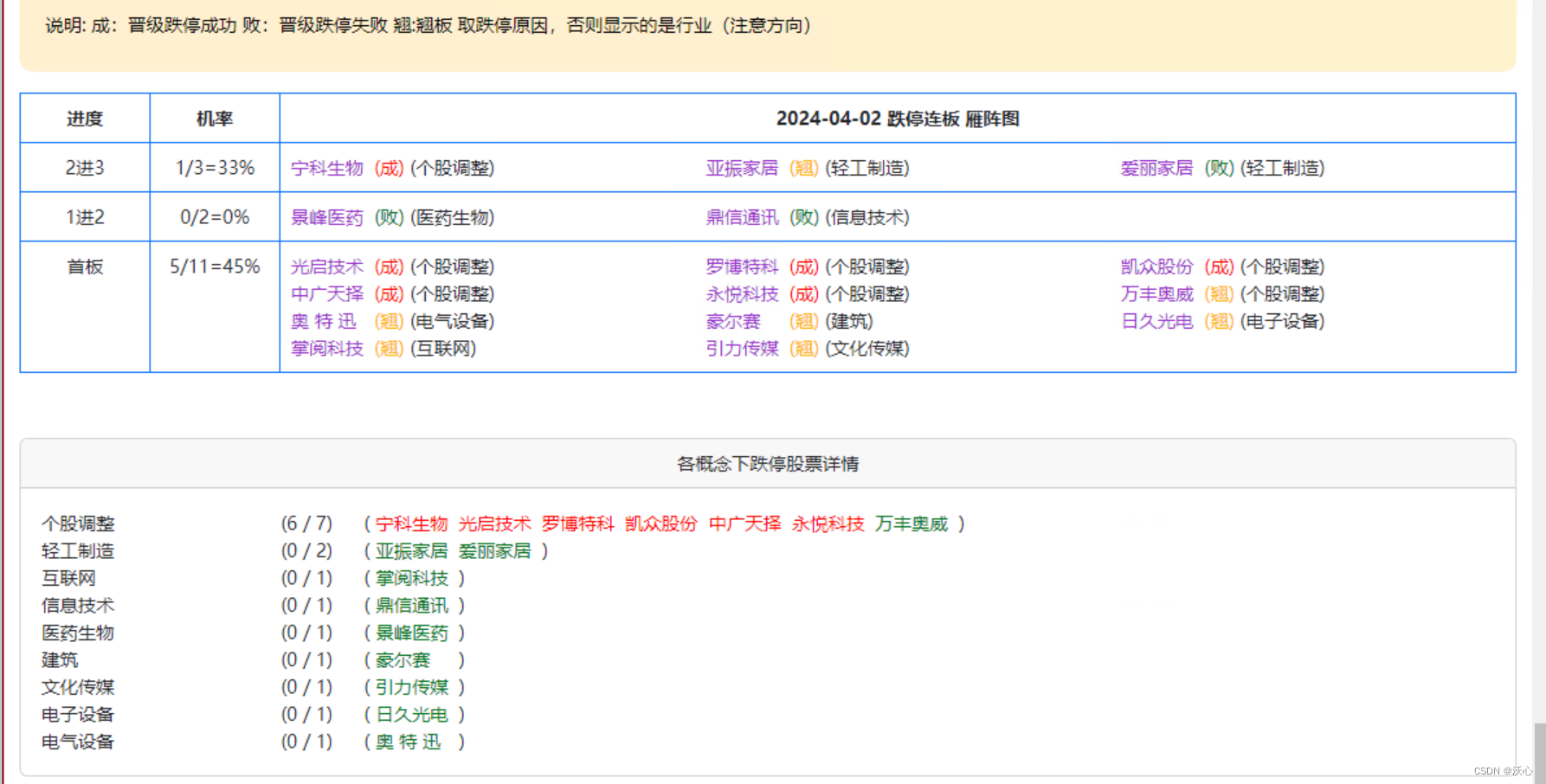The height and width of the screenshot is (784, 1546).
Task: Click the (0 / 2) count for 轻工制造
Action: coord(306,550)
